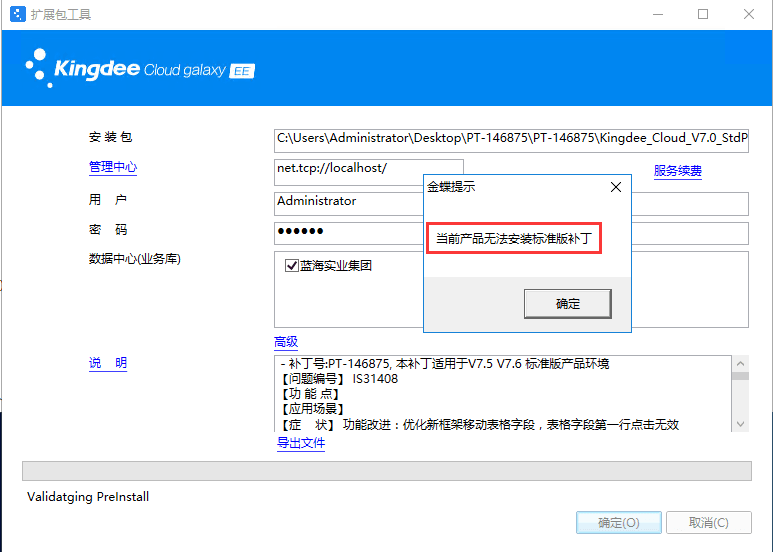The image size is (773, 552).
Task: Click the 确定(O) button at bottom
Action: pos(618,522)
